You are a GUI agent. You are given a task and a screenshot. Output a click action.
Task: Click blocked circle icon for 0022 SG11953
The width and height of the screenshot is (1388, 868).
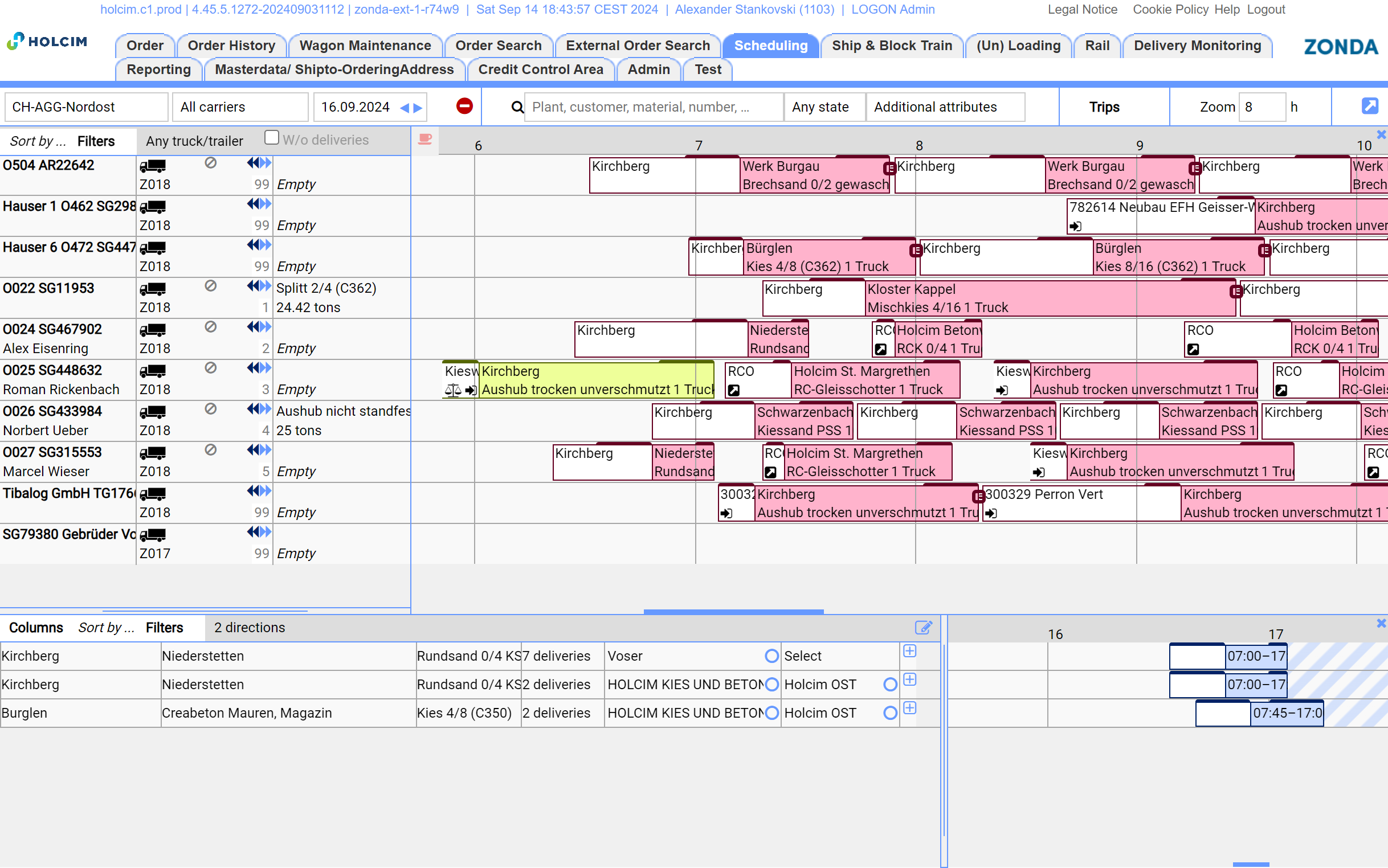pos(210,286)
